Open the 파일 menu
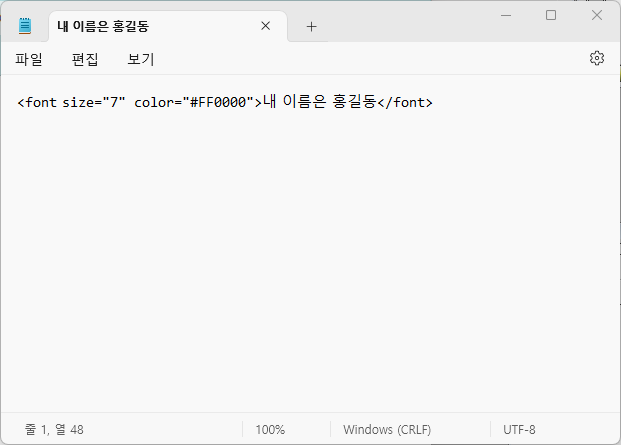Viewport: 621px width, 445px height. click(x=29, y=59)
